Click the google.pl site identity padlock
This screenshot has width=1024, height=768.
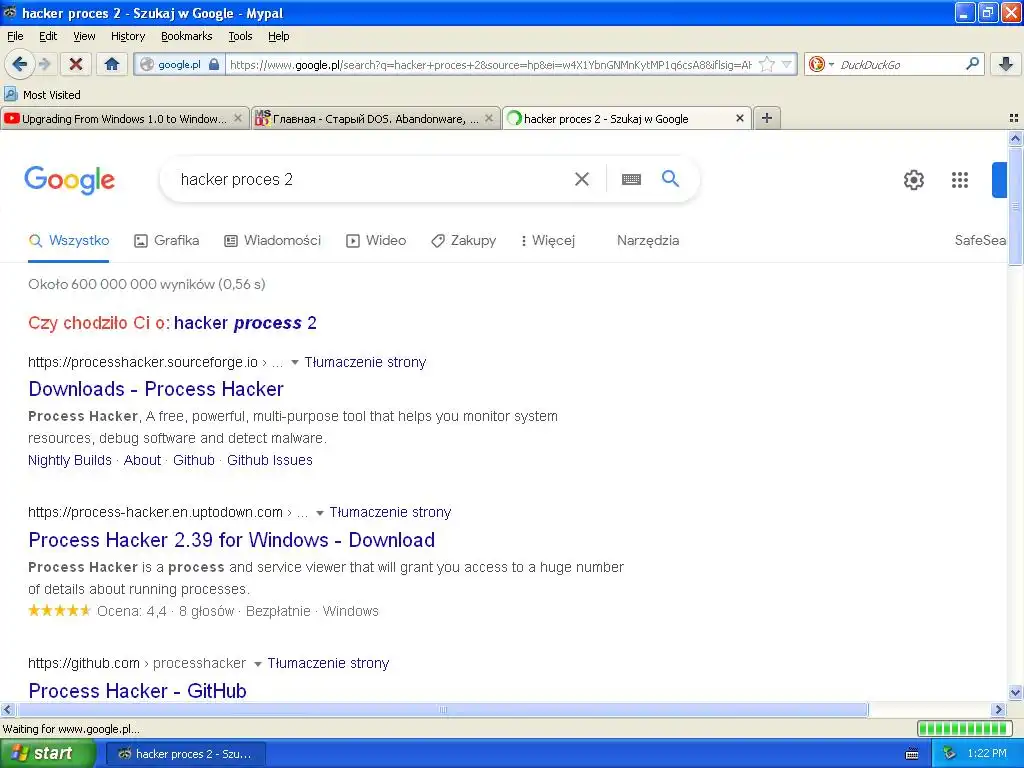214,64
